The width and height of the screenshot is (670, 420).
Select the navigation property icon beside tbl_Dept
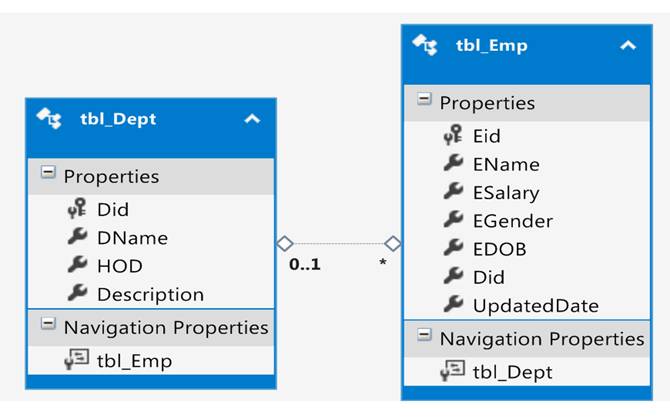(453, 371)
